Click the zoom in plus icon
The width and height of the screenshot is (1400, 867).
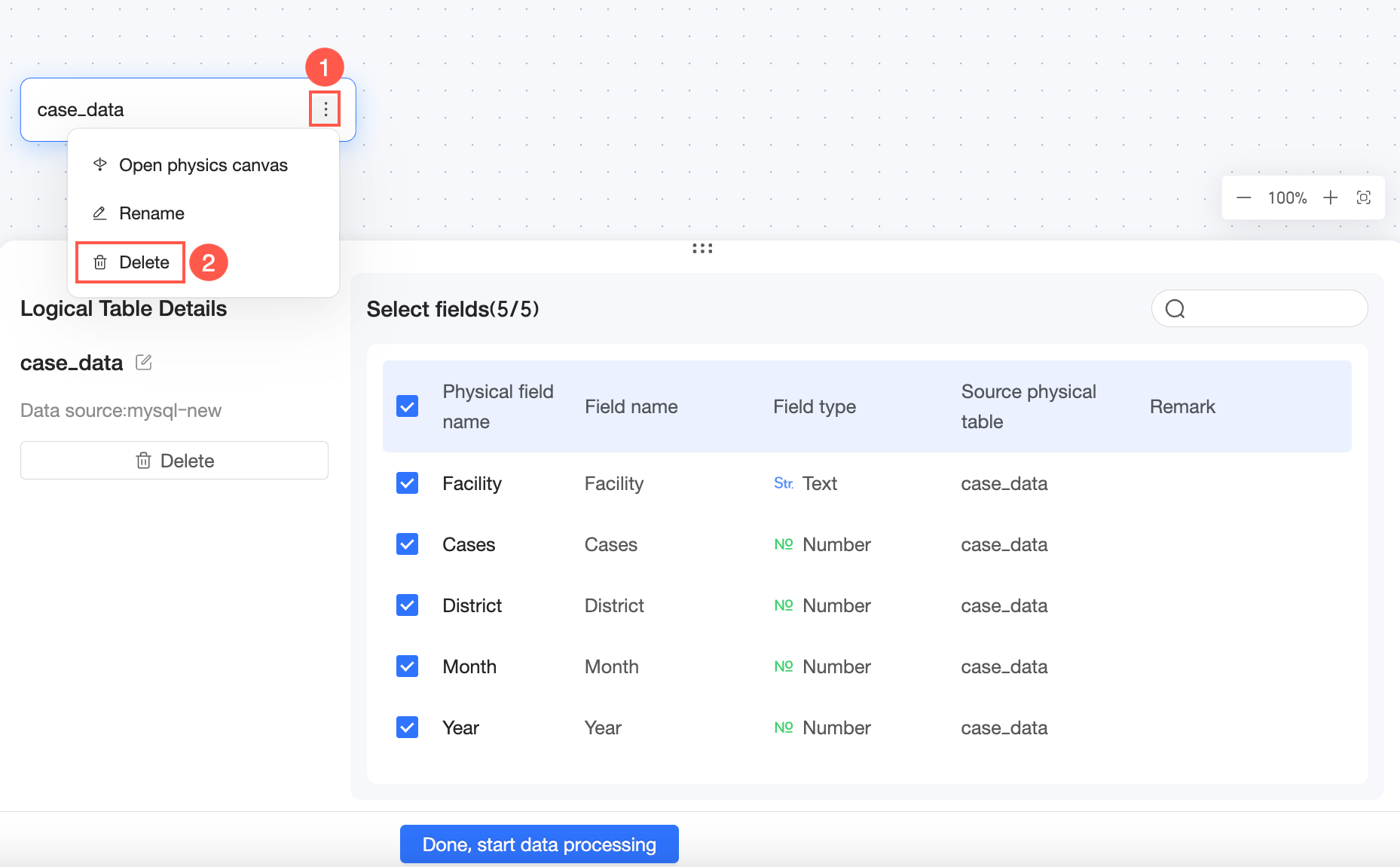tap(1331, 198)
